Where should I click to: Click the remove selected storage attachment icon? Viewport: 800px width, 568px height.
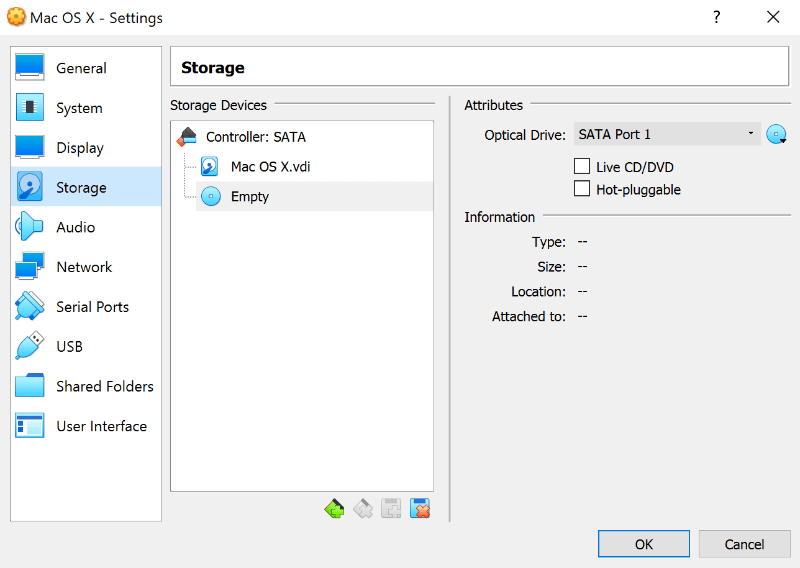[420, 509]
